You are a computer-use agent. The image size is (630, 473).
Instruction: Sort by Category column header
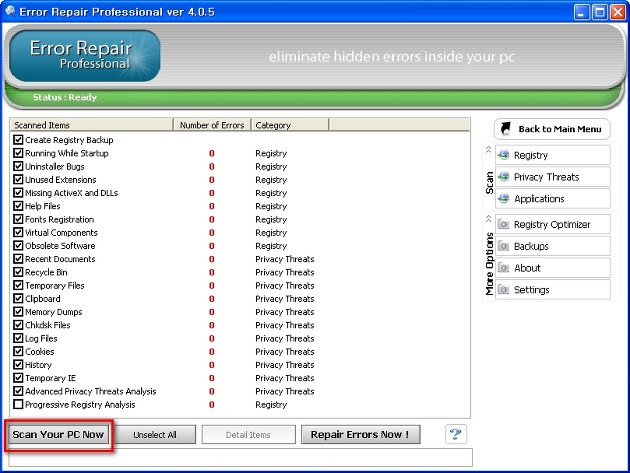click(x=290, y=125)
